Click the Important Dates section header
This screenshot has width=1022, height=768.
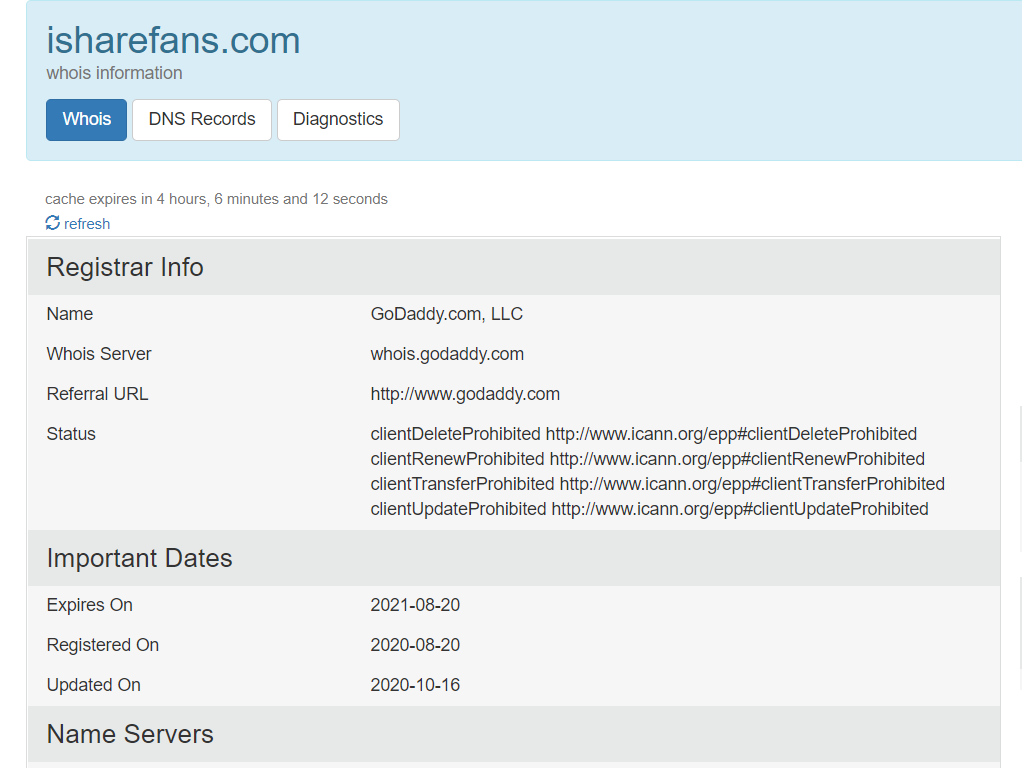pos(139,558)
